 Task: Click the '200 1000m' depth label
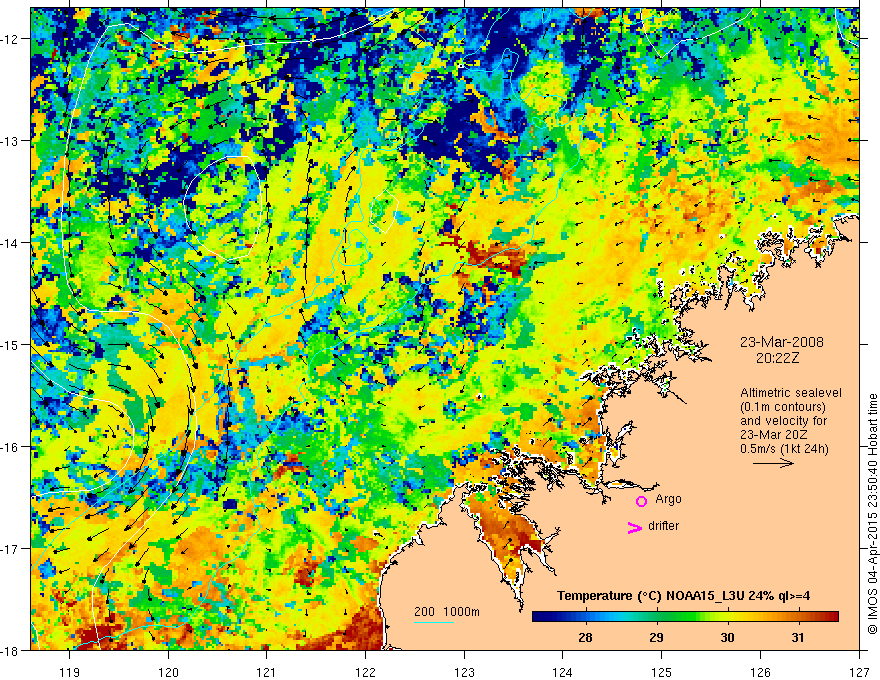pos(447,612)
